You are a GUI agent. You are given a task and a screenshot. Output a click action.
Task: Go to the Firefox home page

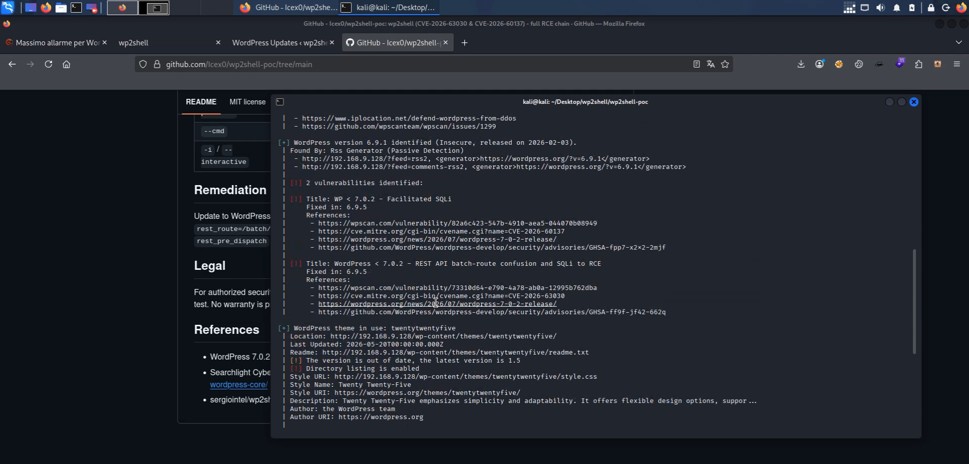pos(66,64)
